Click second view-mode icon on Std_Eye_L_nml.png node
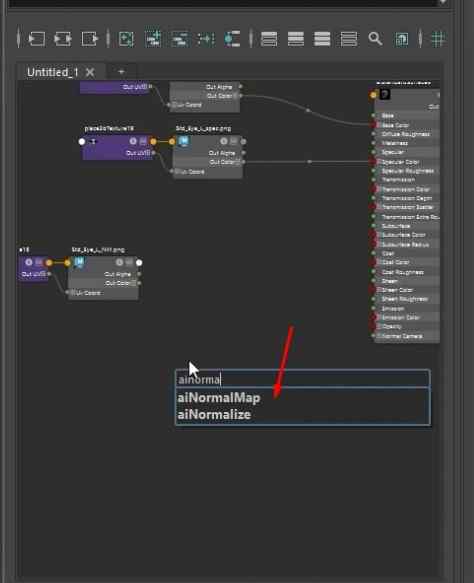The image size is (474, 583). point(129,262)
